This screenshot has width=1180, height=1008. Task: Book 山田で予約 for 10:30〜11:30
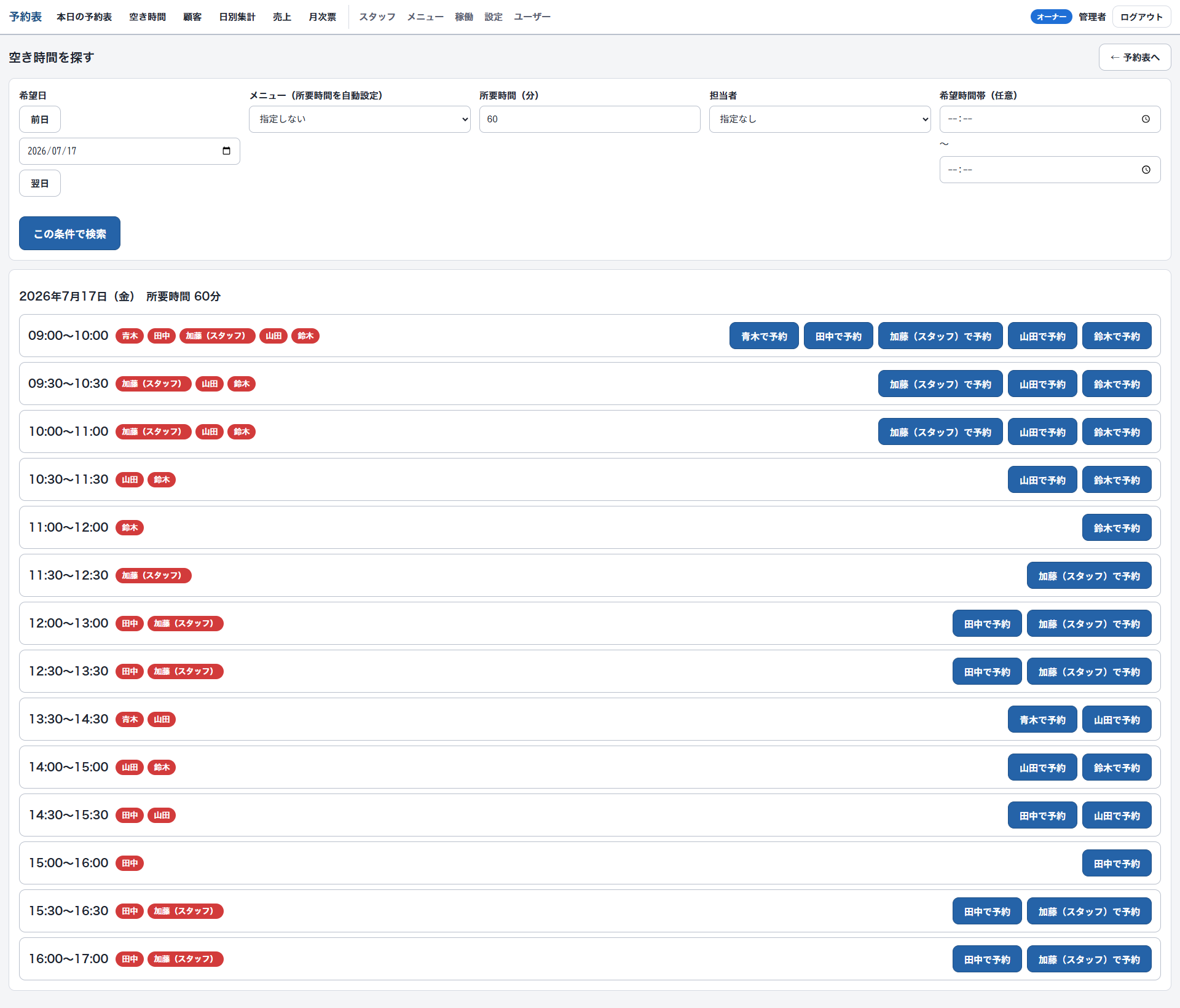[x=1042, y=479]
